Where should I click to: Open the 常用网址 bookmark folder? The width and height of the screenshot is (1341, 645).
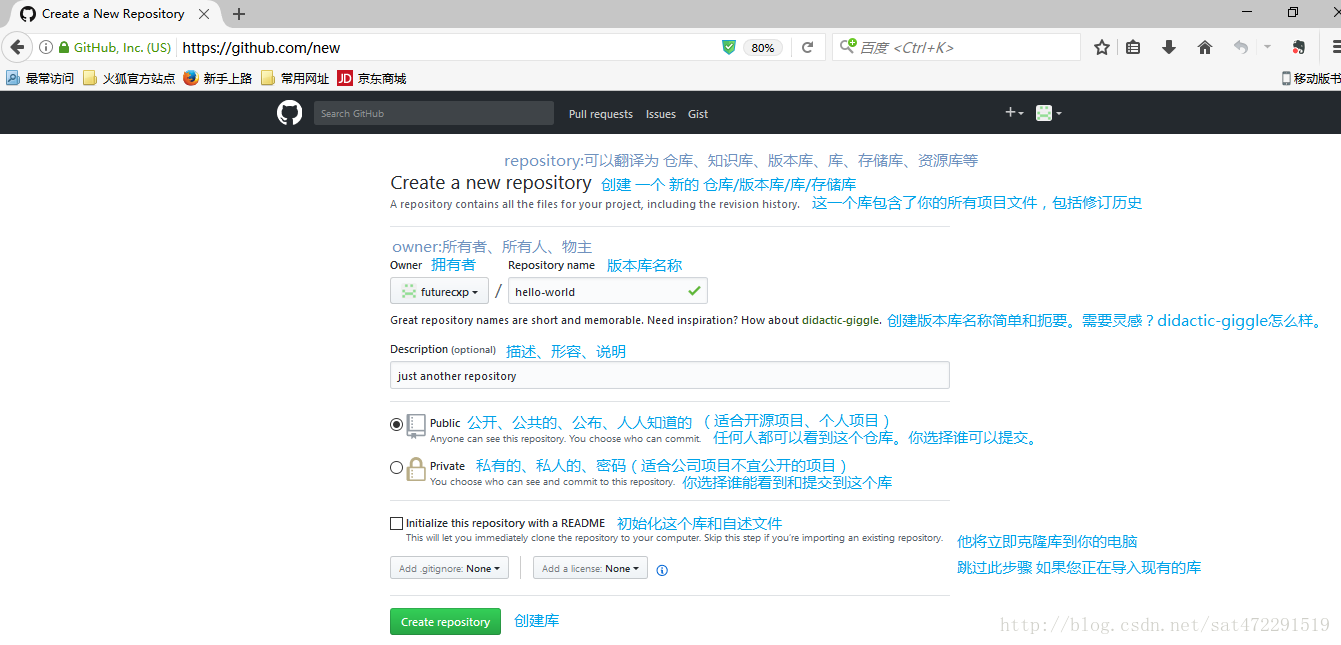(x=295, y=78)
